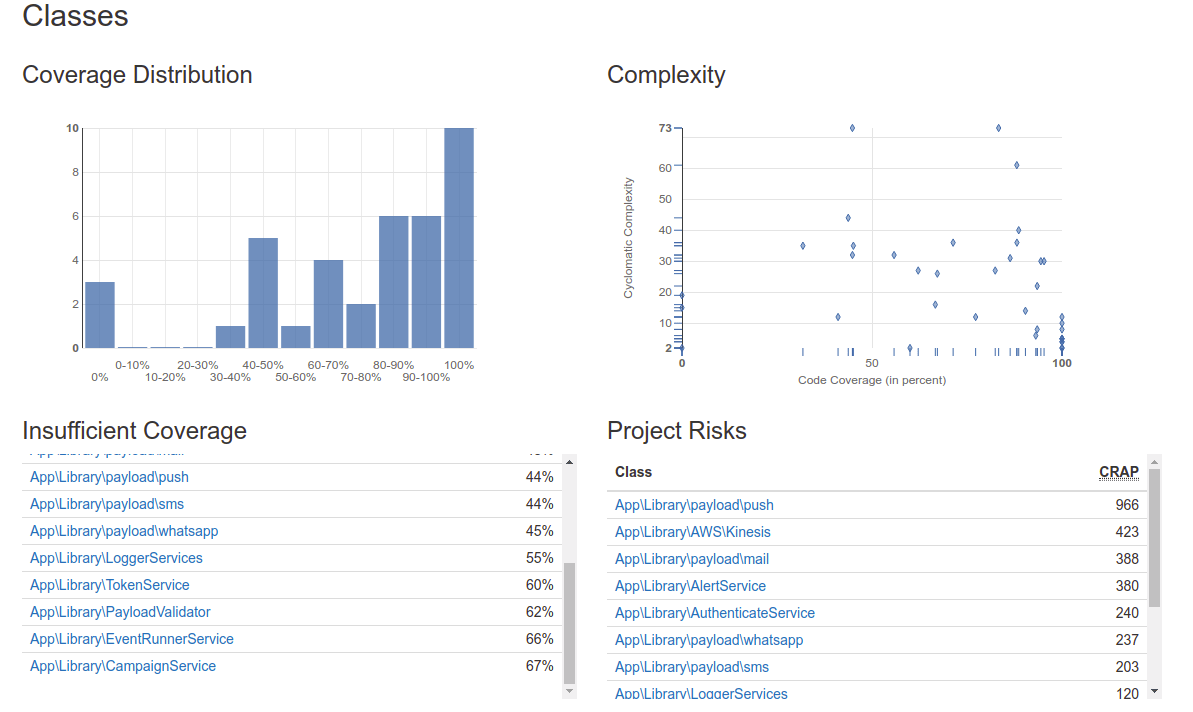The width and height of the screenshot is (1193, 712).
Task: Click scroll-down arrow of Project Risks list
Action: [1154, 691]
